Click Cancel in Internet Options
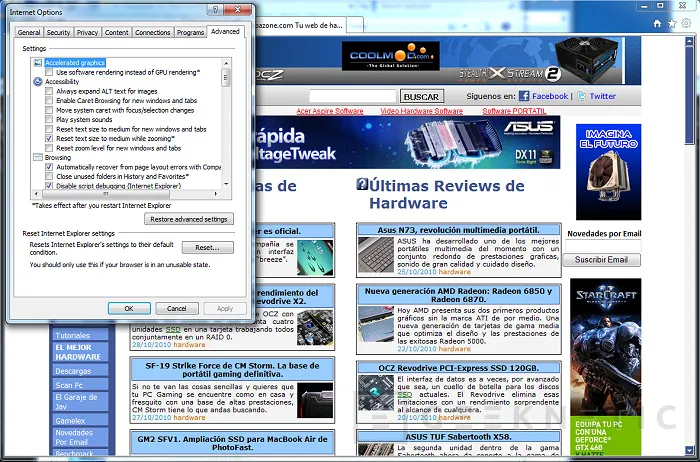The height and width of the screenshot is (462, 700). tap(177, 308)
